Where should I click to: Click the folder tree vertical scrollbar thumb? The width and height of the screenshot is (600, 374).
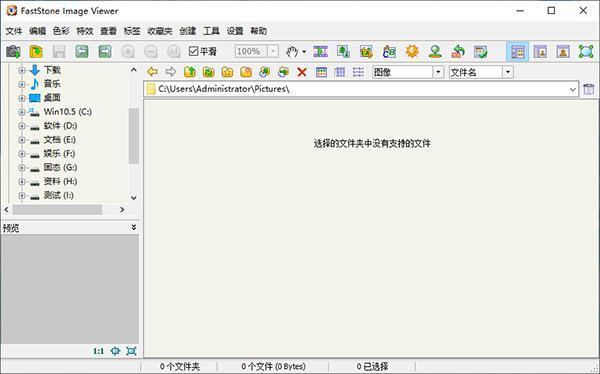tap(134, 136)
